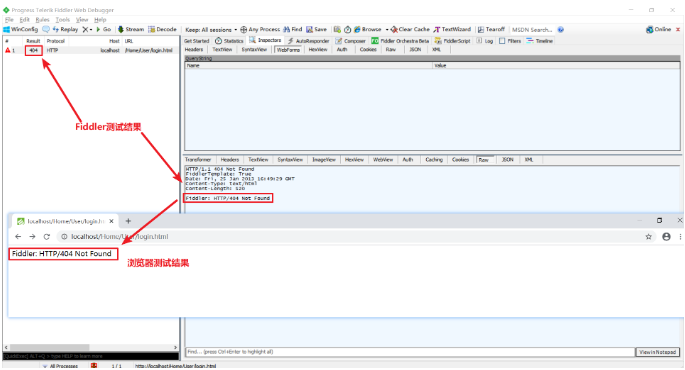Screen dimensions: 685x370
Task: Toggle the Decode option
Action: pyautogui.click(x=162, y=29)
